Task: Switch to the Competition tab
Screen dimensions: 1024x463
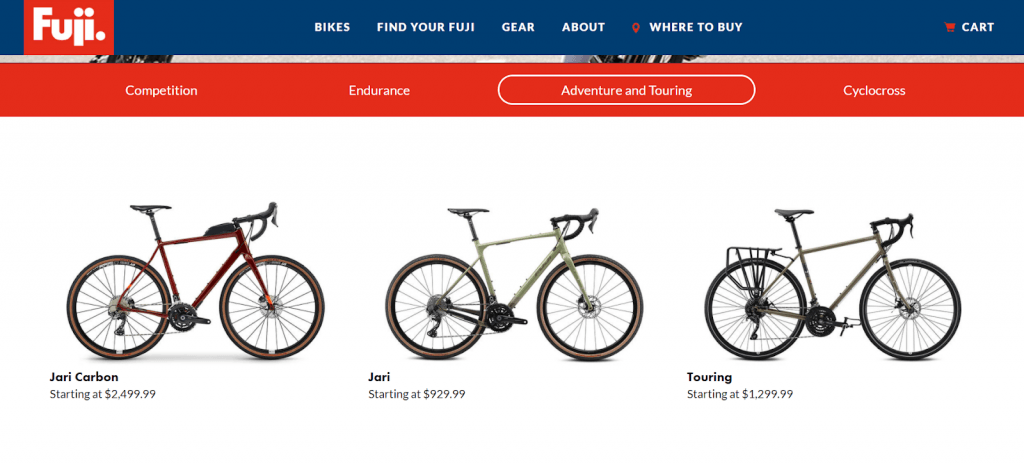Action: coord(161,90)
